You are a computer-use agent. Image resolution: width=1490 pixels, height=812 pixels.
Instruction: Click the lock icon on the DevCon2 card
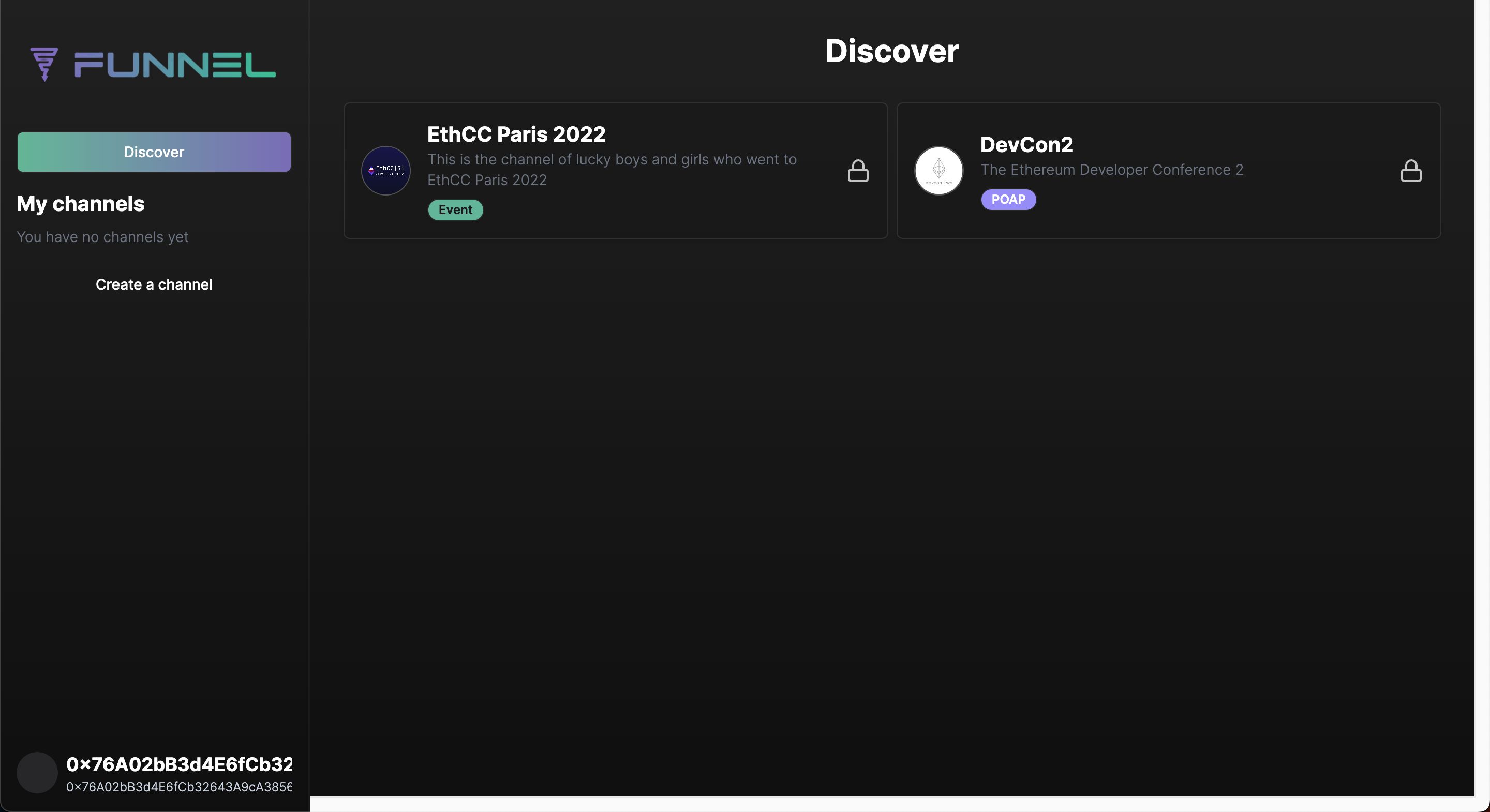pos(1411,171)
